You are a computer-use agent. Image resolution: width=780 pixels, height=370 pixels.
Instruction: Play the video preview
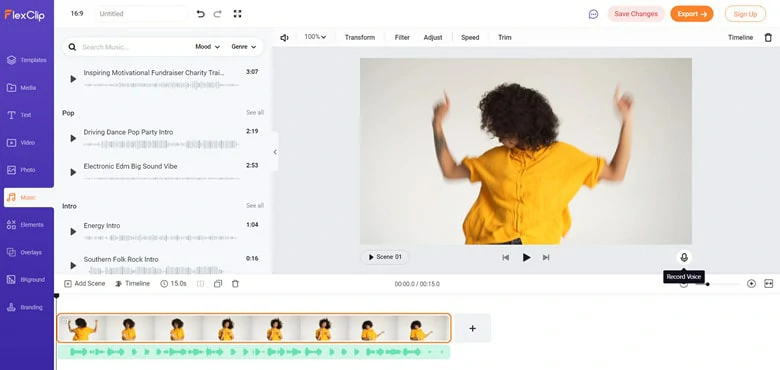click(x=526, y=258)
